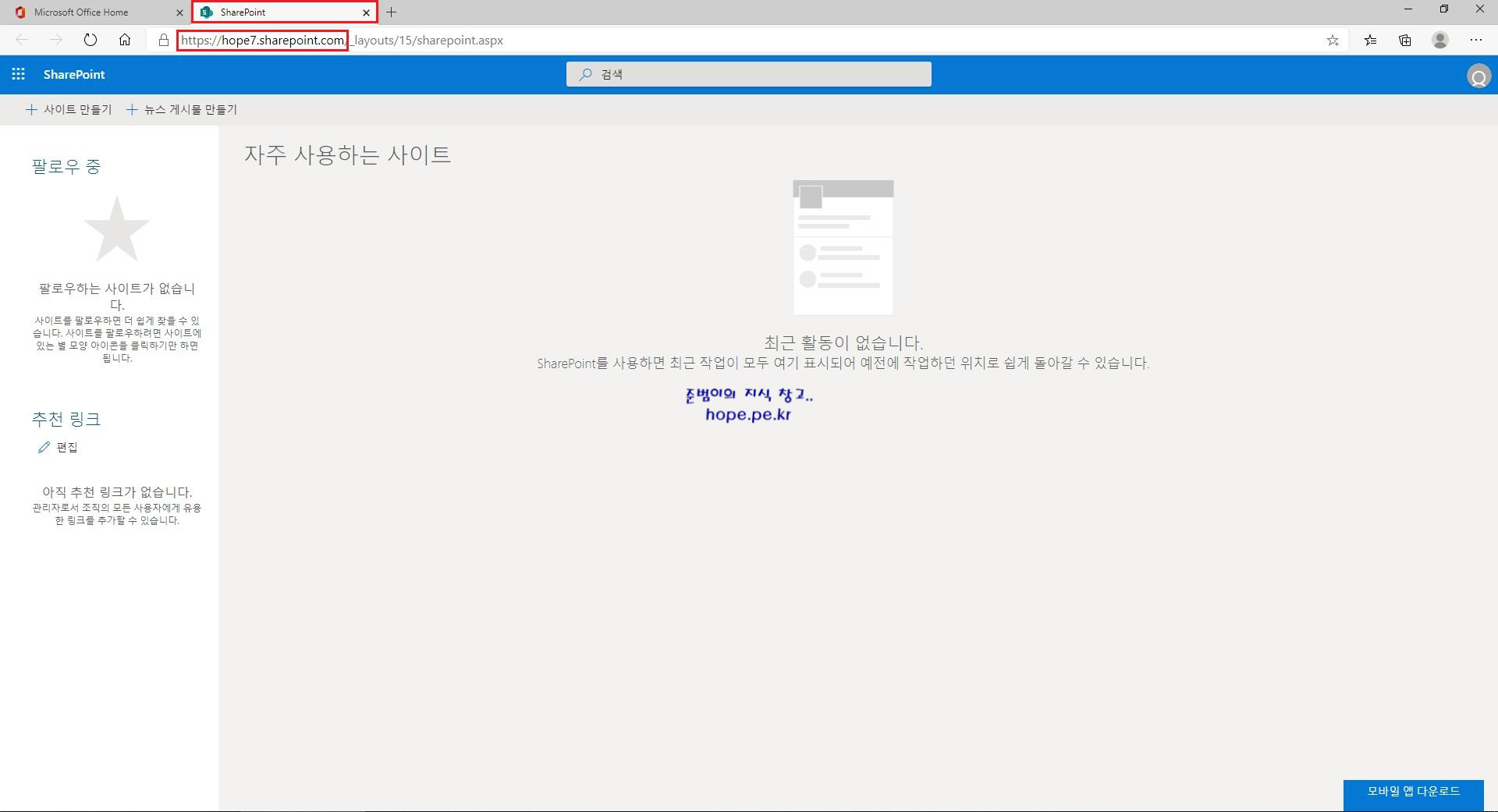The height and width of the screenshot is (812, 1498).
Task: Select the SharePoint browser tab
Action: (284, 12)
